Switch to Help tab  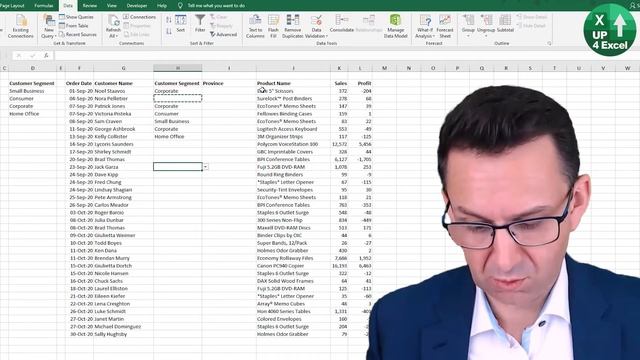[162, 6]
